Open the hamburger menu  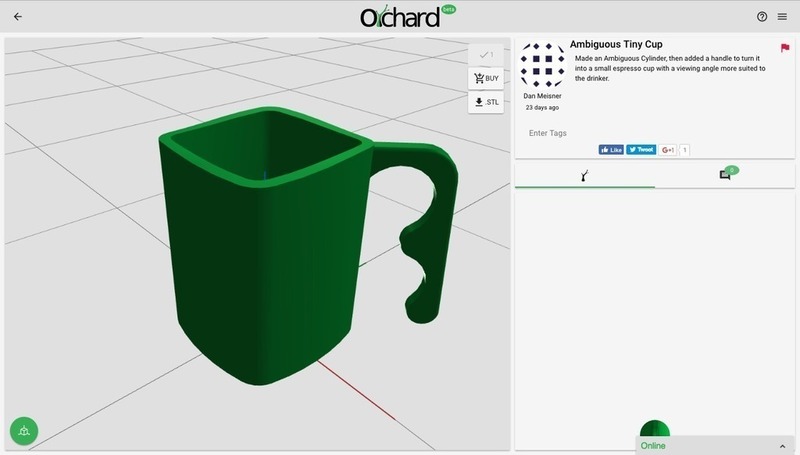pyautogui.click(x=782, y=17)
